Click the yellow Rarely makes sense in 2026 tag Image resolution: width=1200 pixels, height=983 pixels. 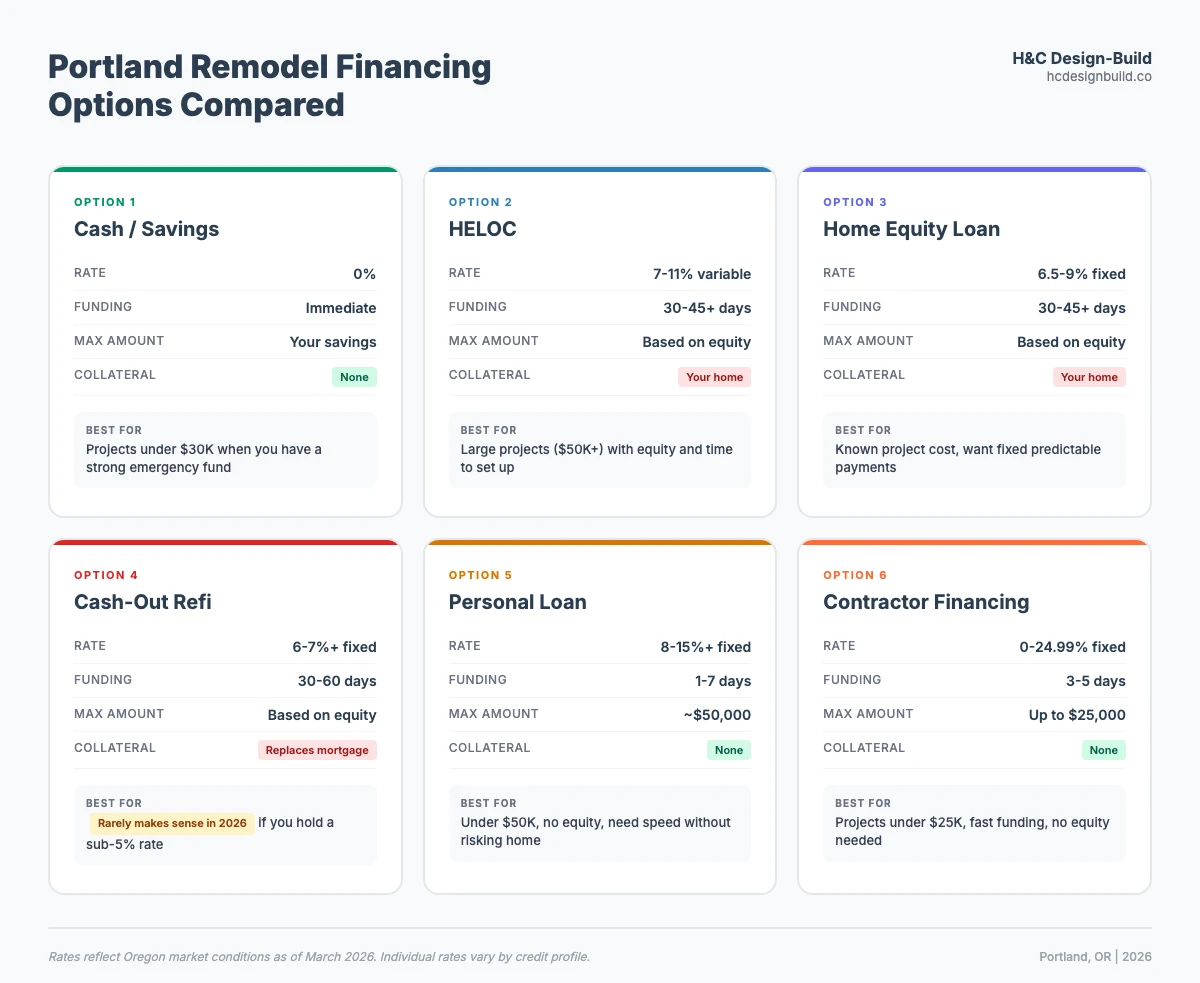click(172, 823)
